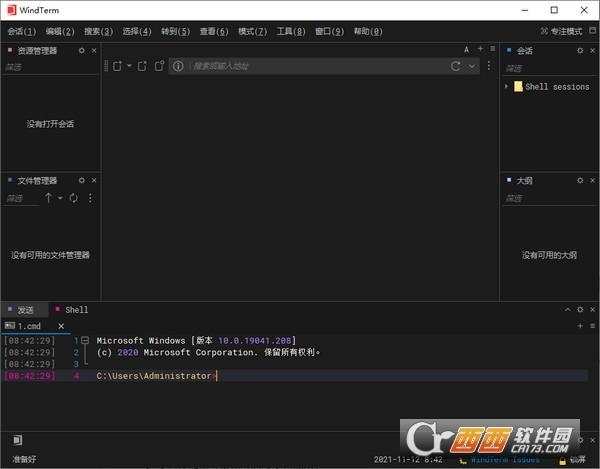Click the 资源管理器 filter field
This screenshot has width=600, height=469.
tap(50, 67)
